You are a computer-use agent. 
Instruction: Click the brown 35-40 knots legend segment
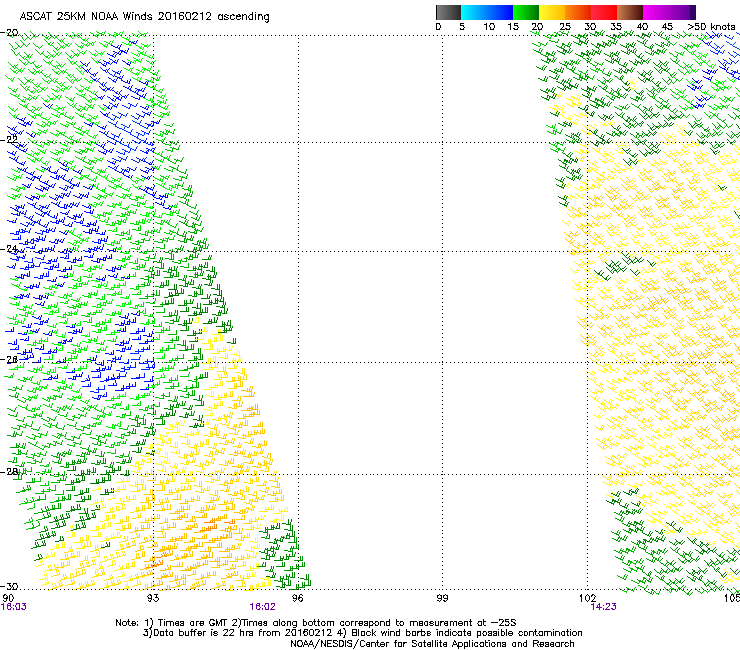pyautogui.click(x=630, y=12)
